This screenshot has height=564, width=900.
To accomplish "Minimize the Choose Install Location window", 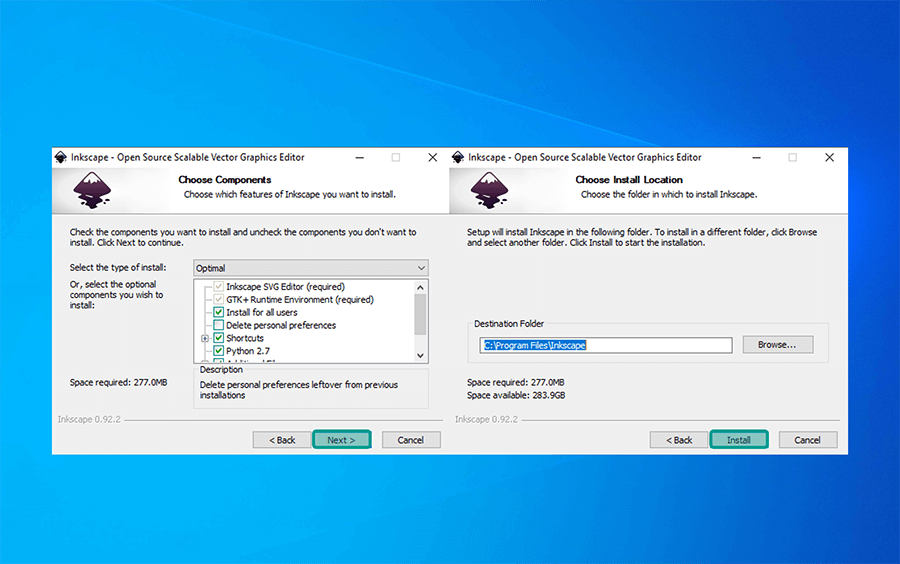I will click(x=757, y=157).
